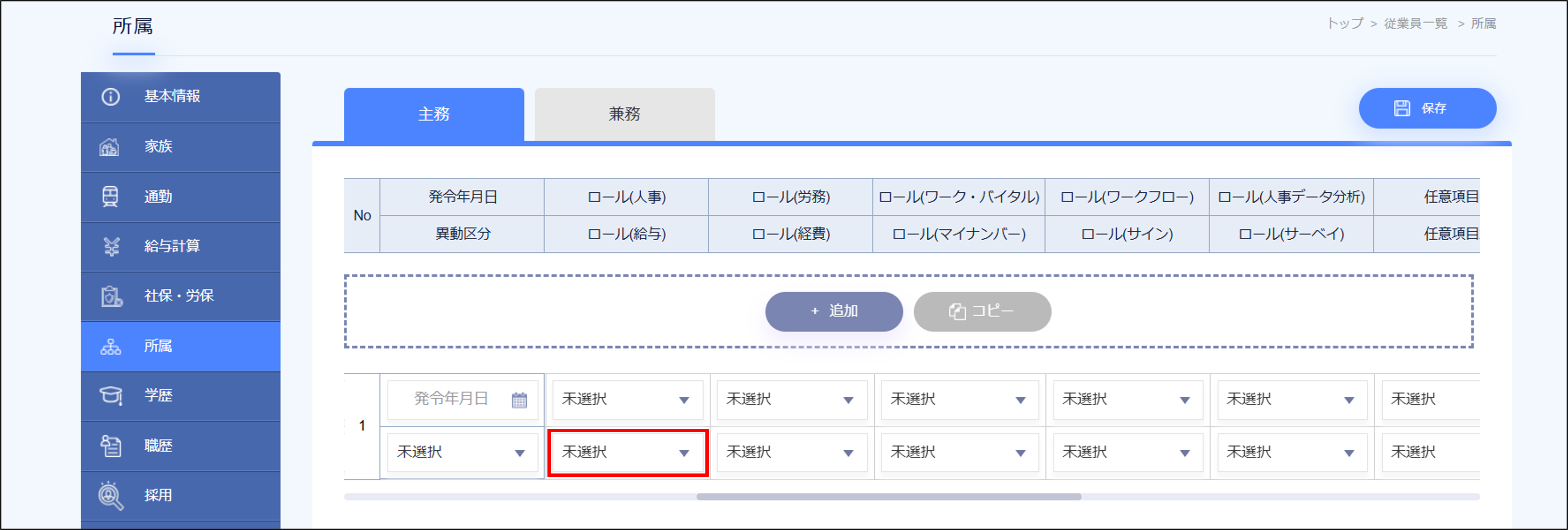1568x530 pixels.
Task: Click the ロール(ワークフロー) column header
Action: pos(1127,197)
